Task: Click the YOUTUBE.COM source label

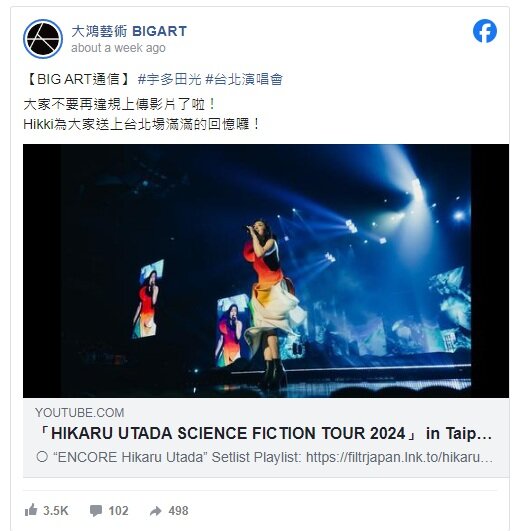Action: click(80, 412)
